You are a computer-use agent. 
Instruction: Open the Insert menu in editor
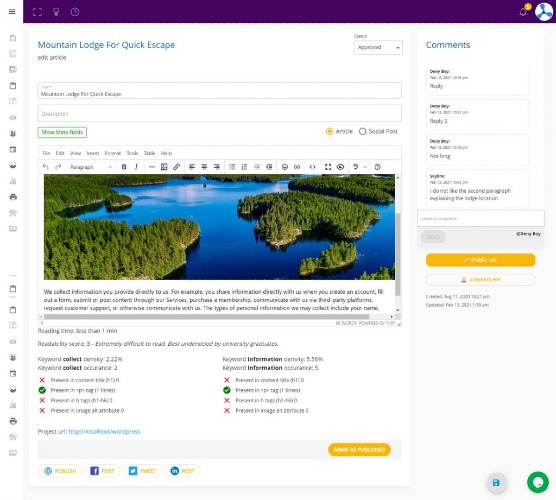[x=93, y=153]
